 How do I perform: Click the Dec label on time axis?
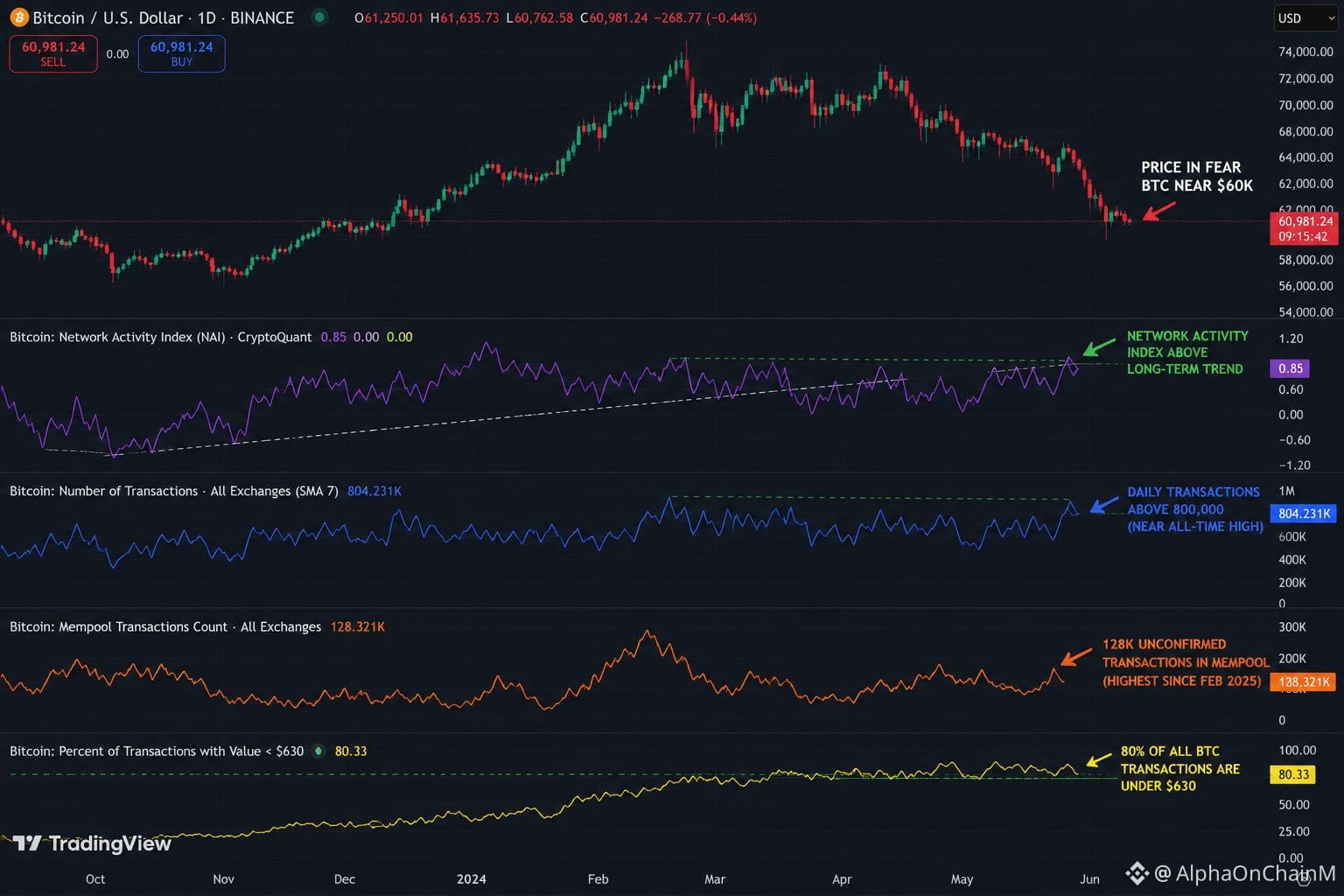[345, 878]
